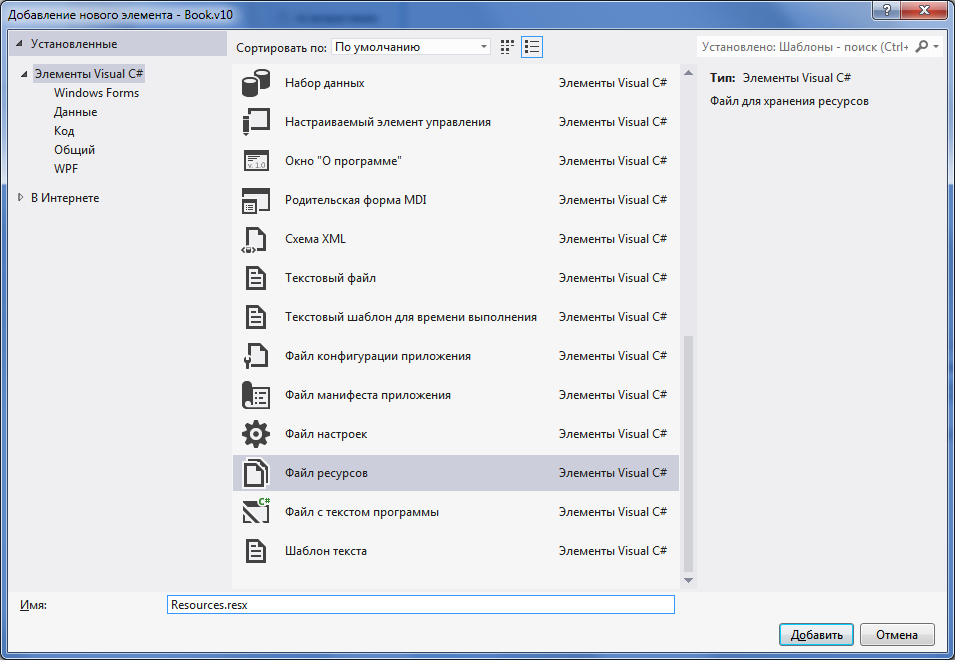Select the Файл с текстом программы icon

[x=256, y=512]
